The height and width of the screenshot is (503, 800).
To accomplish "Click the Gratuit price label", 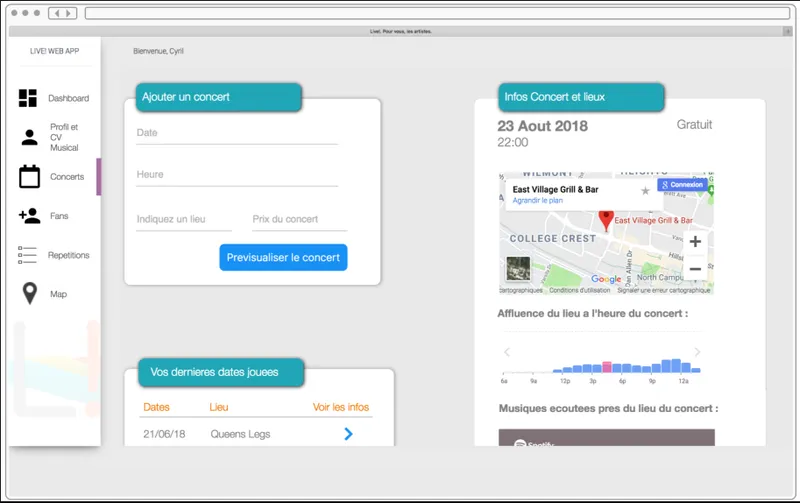I will pos(694,124).
